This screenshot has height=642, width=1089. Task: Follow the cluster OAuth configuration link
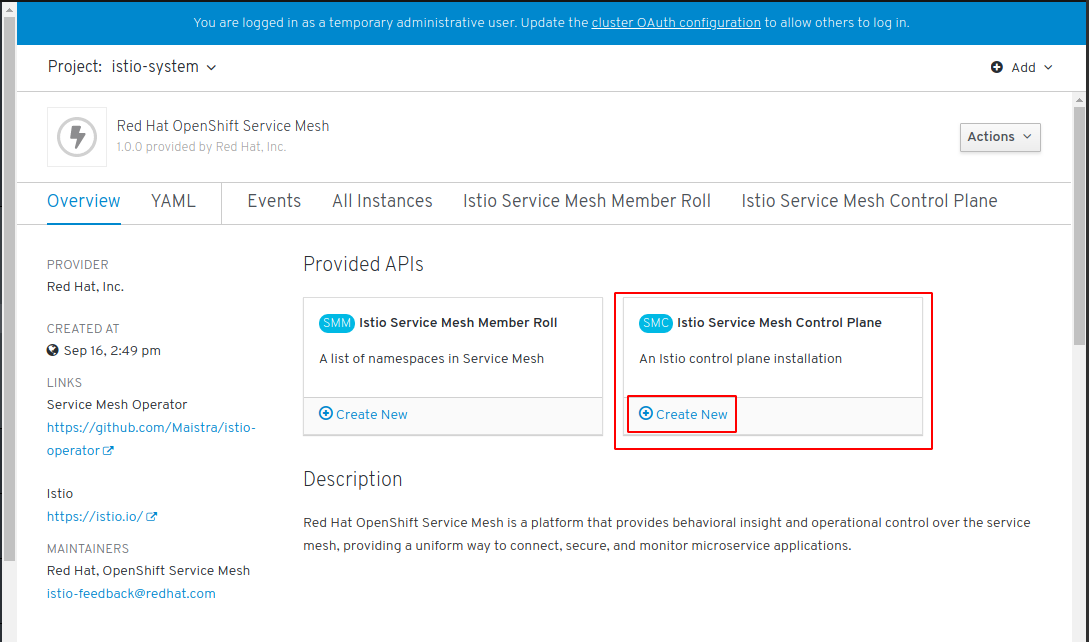676,23
